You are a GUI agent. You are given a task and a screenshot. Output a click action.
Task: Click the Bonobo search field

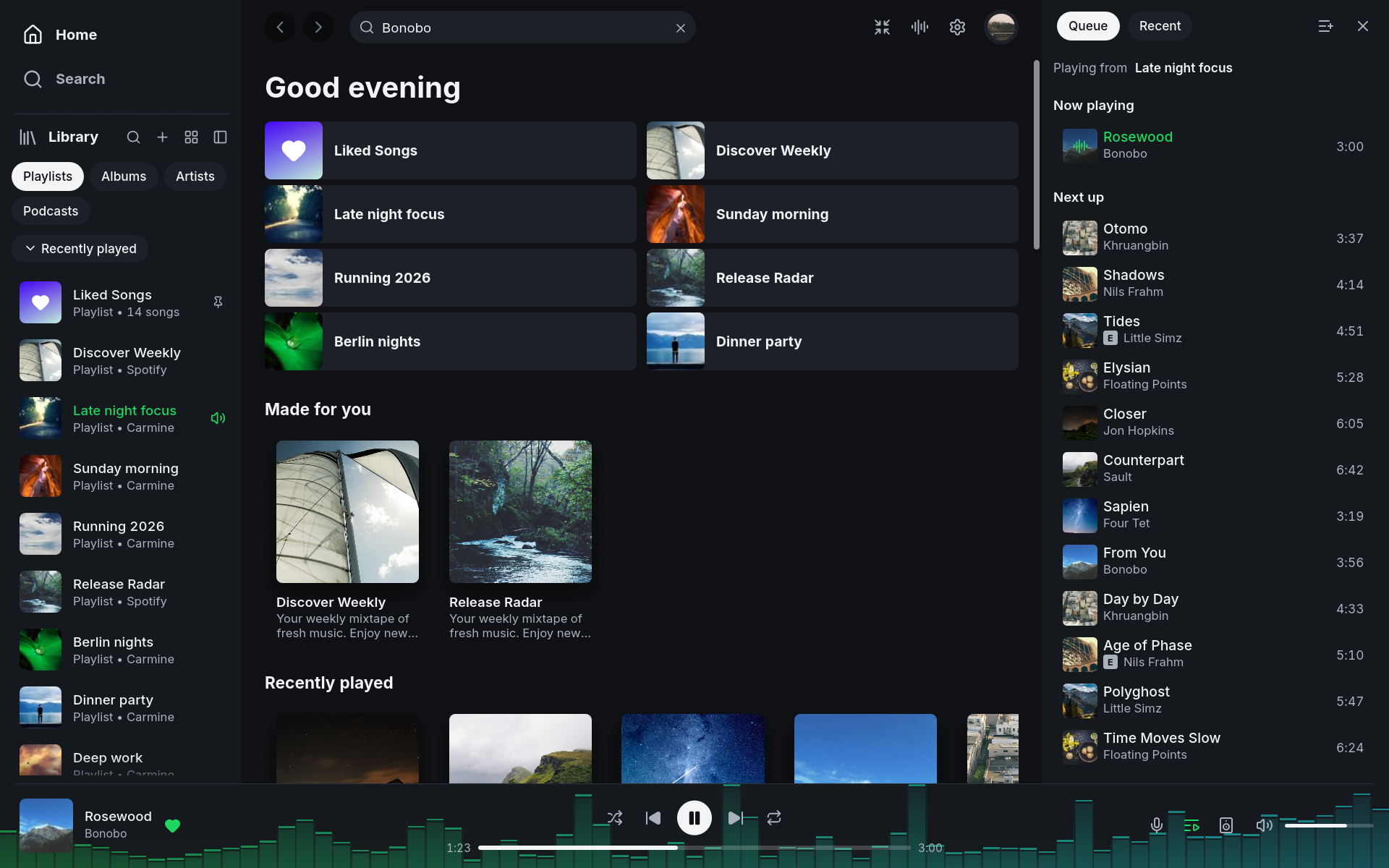[x=522, y=27]
